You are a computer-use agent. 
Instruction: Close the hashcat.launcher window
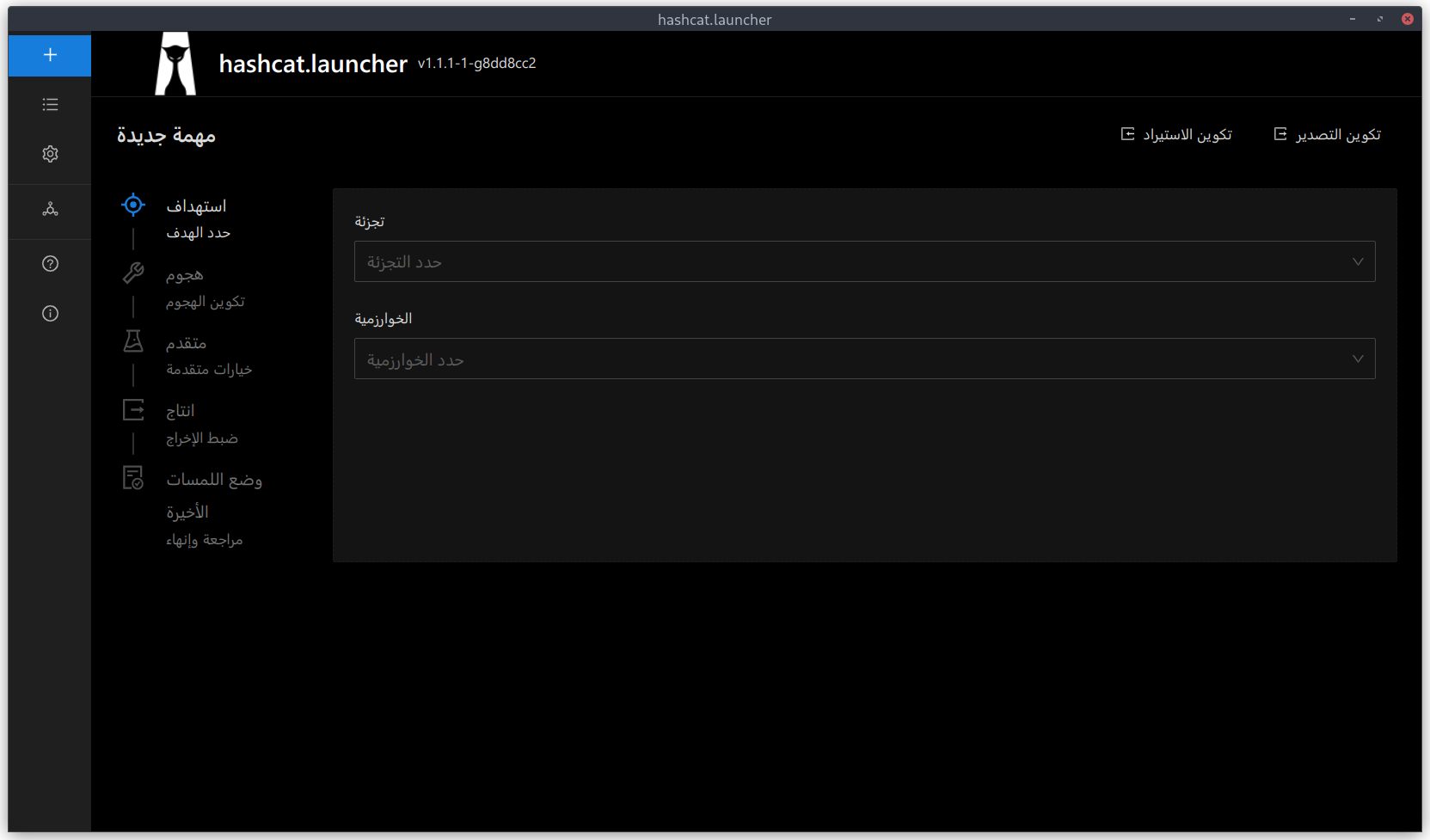[1408, 19]
